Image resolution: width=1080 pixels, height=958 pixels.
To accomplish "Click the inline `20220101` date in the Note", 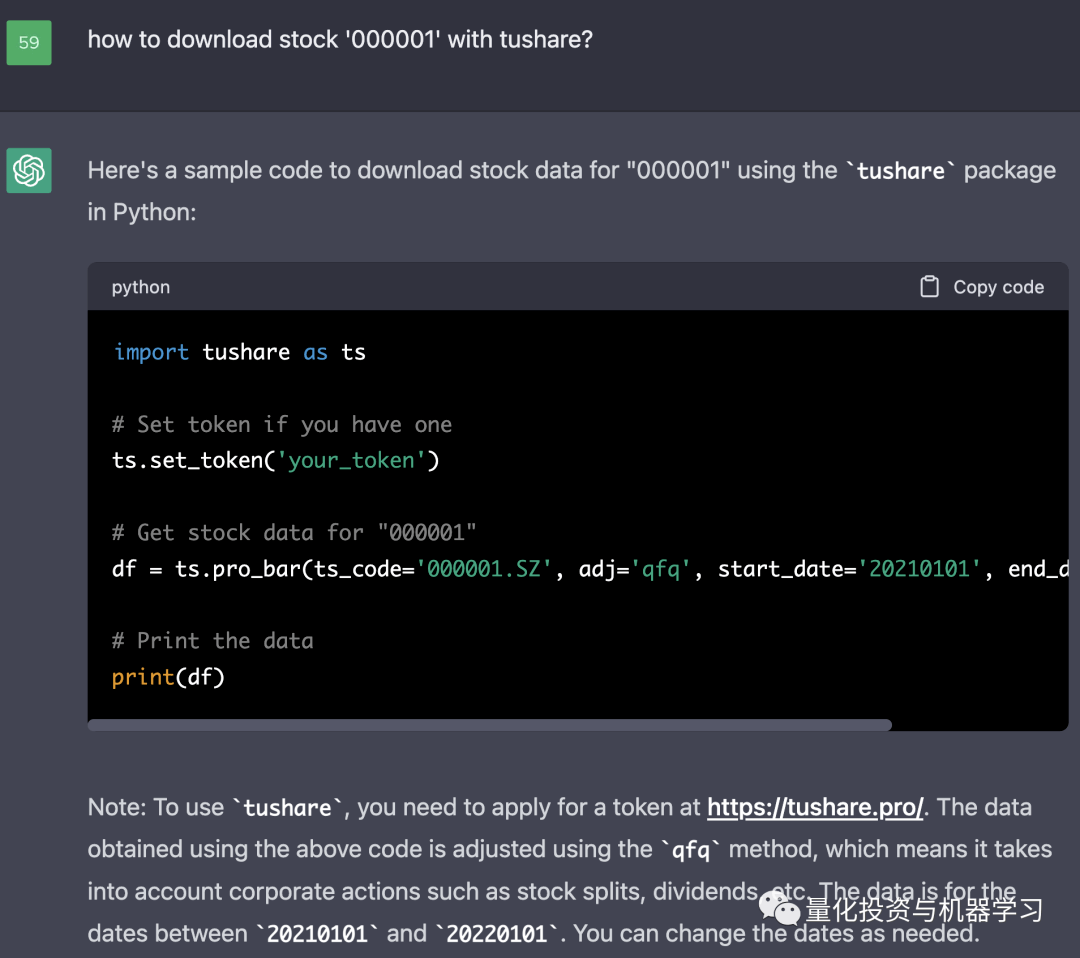I will (496, 934).
